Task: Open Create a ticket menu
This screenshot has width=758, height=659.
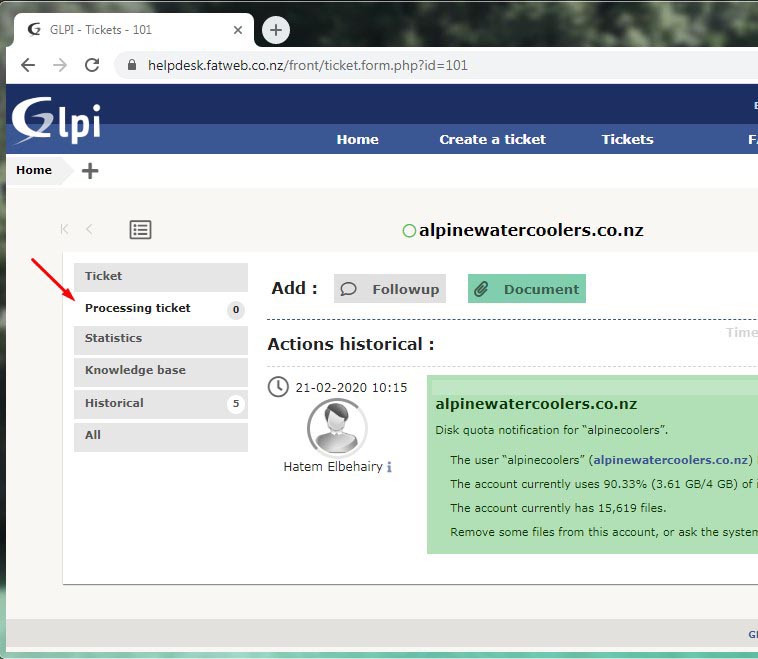Action: [492, 139]
